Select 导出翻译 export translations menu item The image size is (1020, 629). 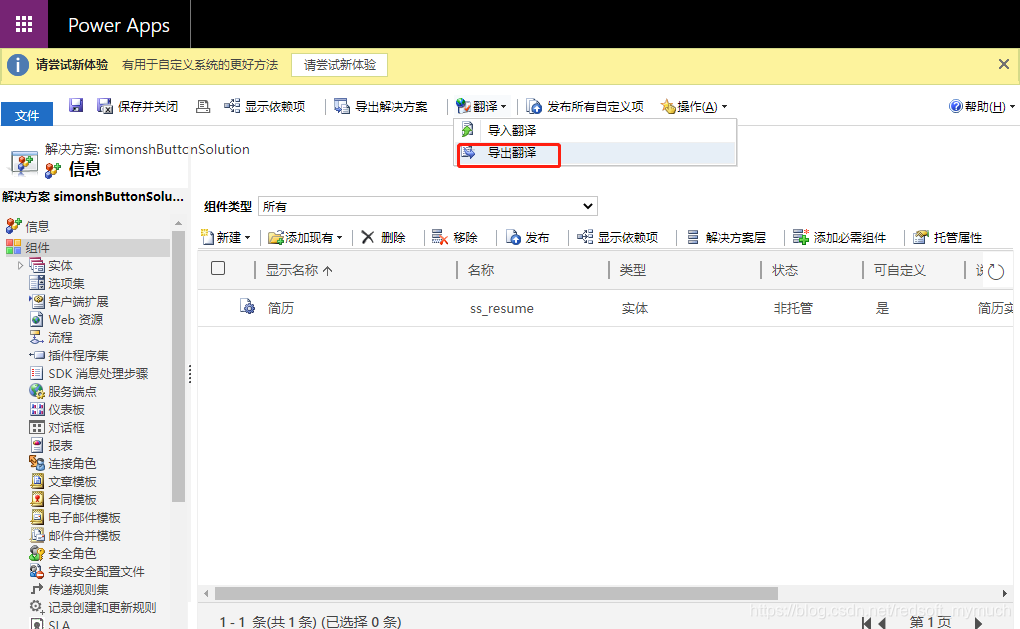point(595,153)
